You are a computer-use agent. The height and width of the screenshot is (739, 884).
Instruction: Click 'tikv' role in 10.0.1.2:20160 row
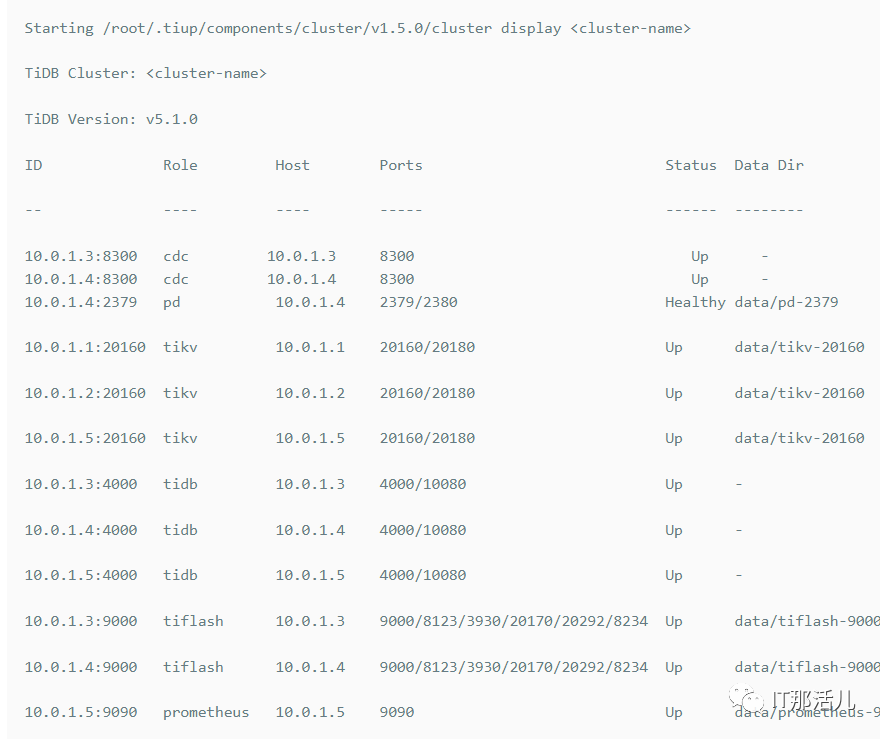[x=180, y=393]
